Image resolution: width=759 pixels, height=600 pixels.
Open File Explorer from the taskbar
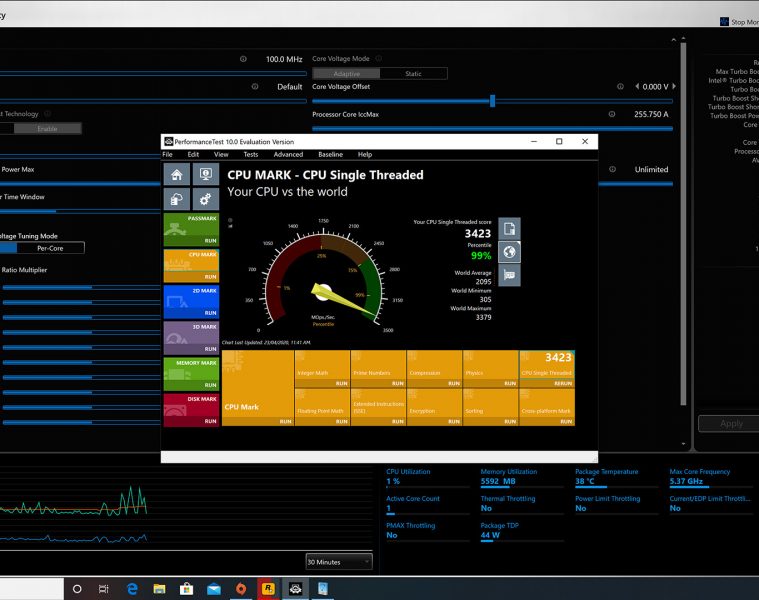(159, 588)
